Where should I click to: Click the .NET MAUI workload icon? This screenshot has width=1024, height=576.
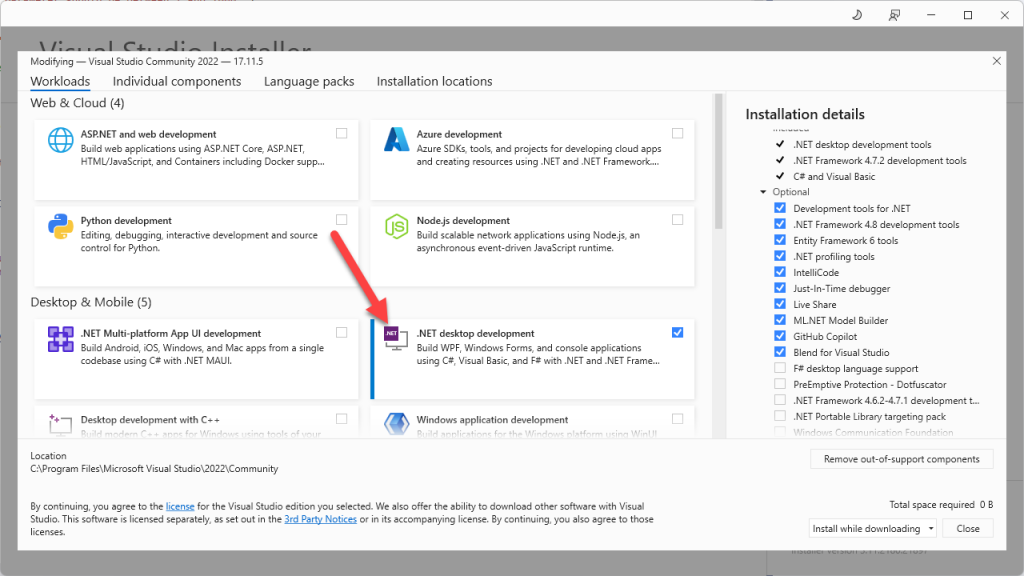pyautogui.click(x=61, y=340)
